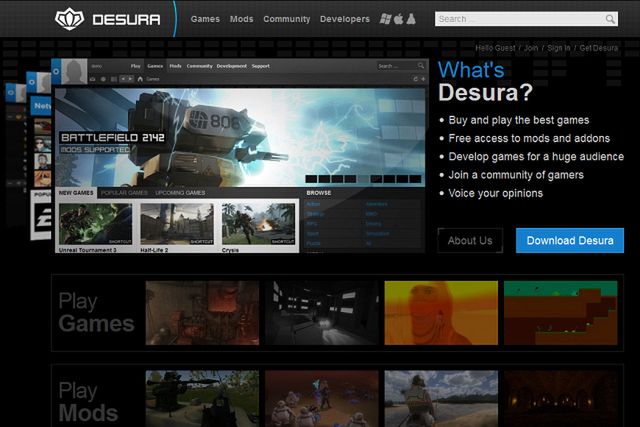
Task: Open the orange hooded figure game thumbnail
Action: 441,313
